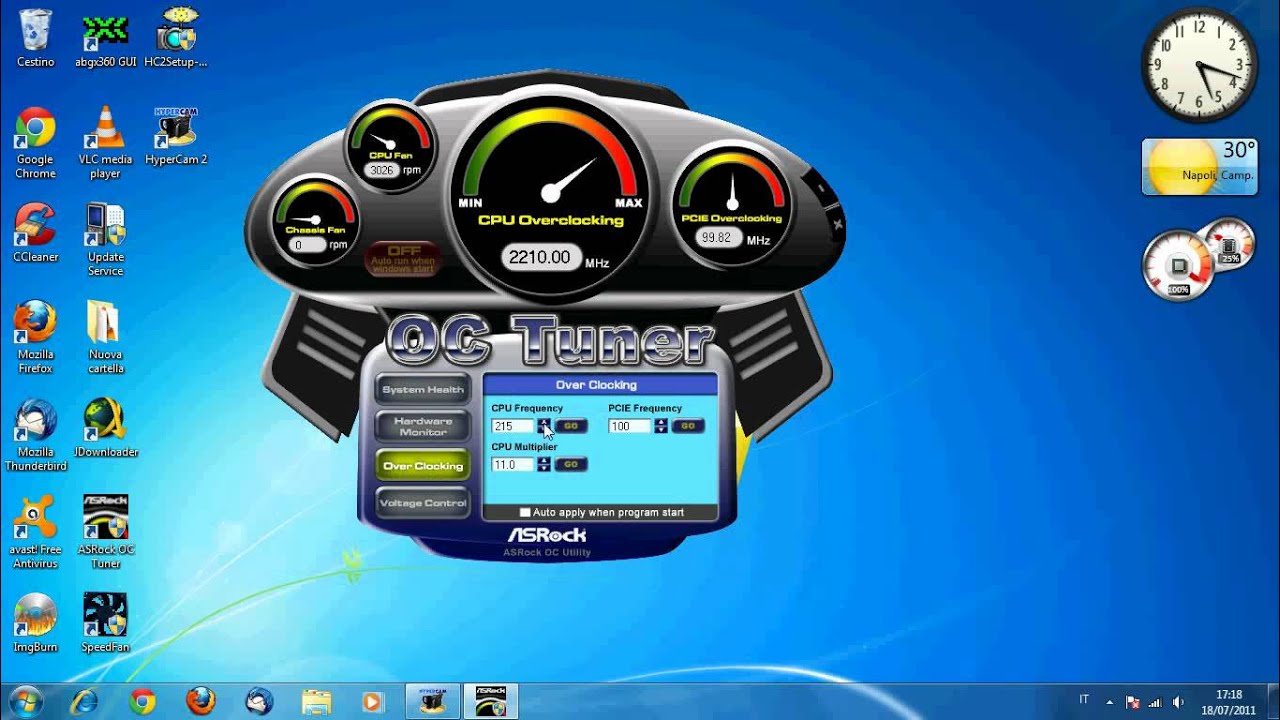Screen dimensions: 1280x720
Task: Open abgx360 GUI desktop shortcut
Action: [x=105, y=38]
